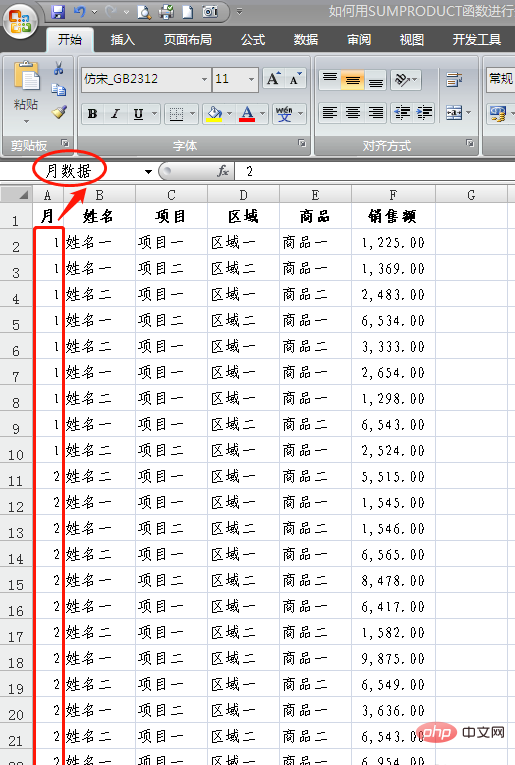Open the font color dropdown arrow
515x765 pixels.
[262, 114]
